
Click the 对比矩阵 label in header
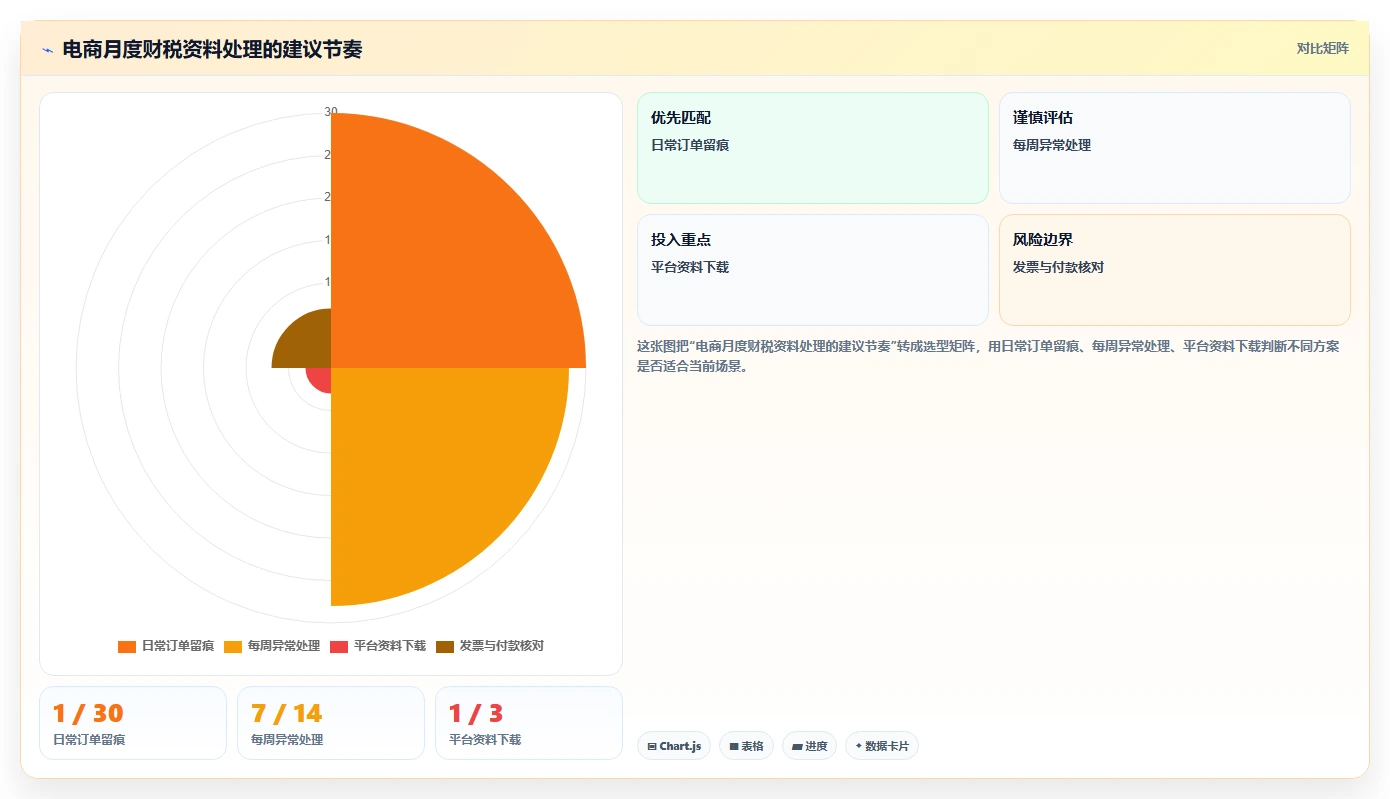pos(1322,48)
